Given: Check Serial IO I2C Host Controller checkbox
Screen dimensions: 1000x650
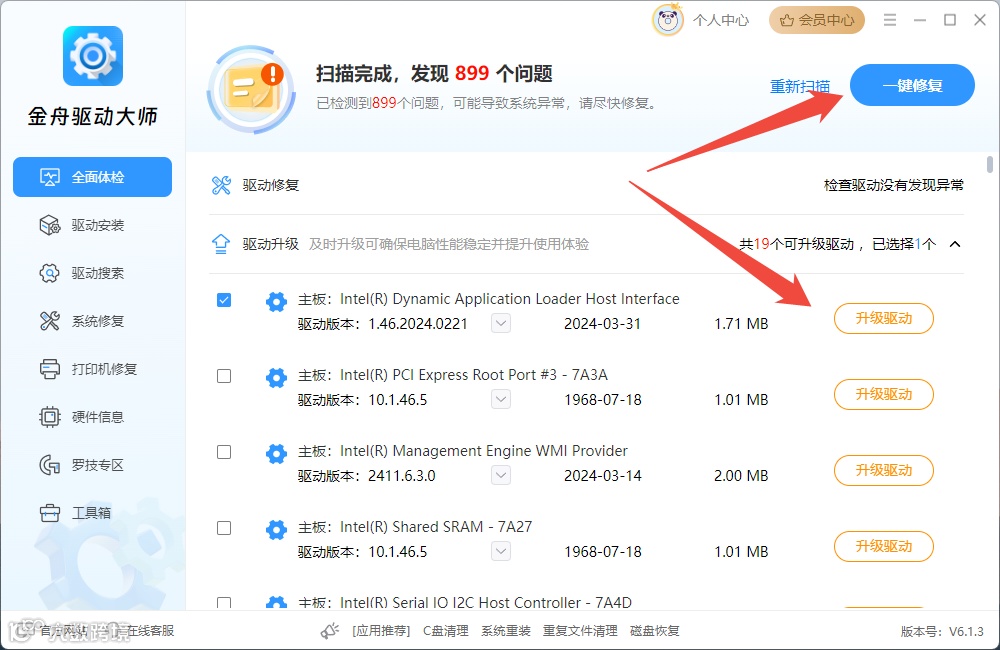Looking at the screenshot, I should coord(224,602).
